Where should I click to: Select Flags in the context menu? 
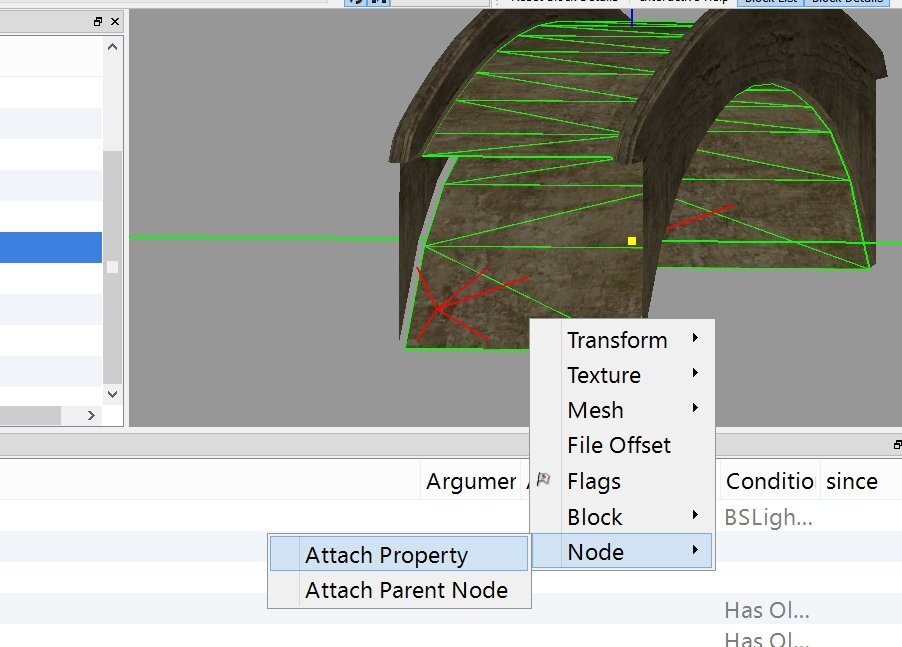pos(622,481)
